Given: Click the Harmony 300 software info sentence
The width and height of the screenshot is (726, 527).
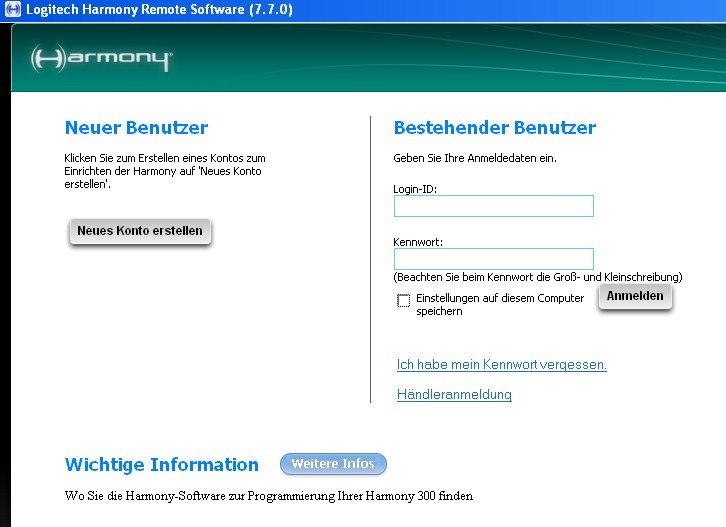Looking at the screenshot, I should [269, 496].
